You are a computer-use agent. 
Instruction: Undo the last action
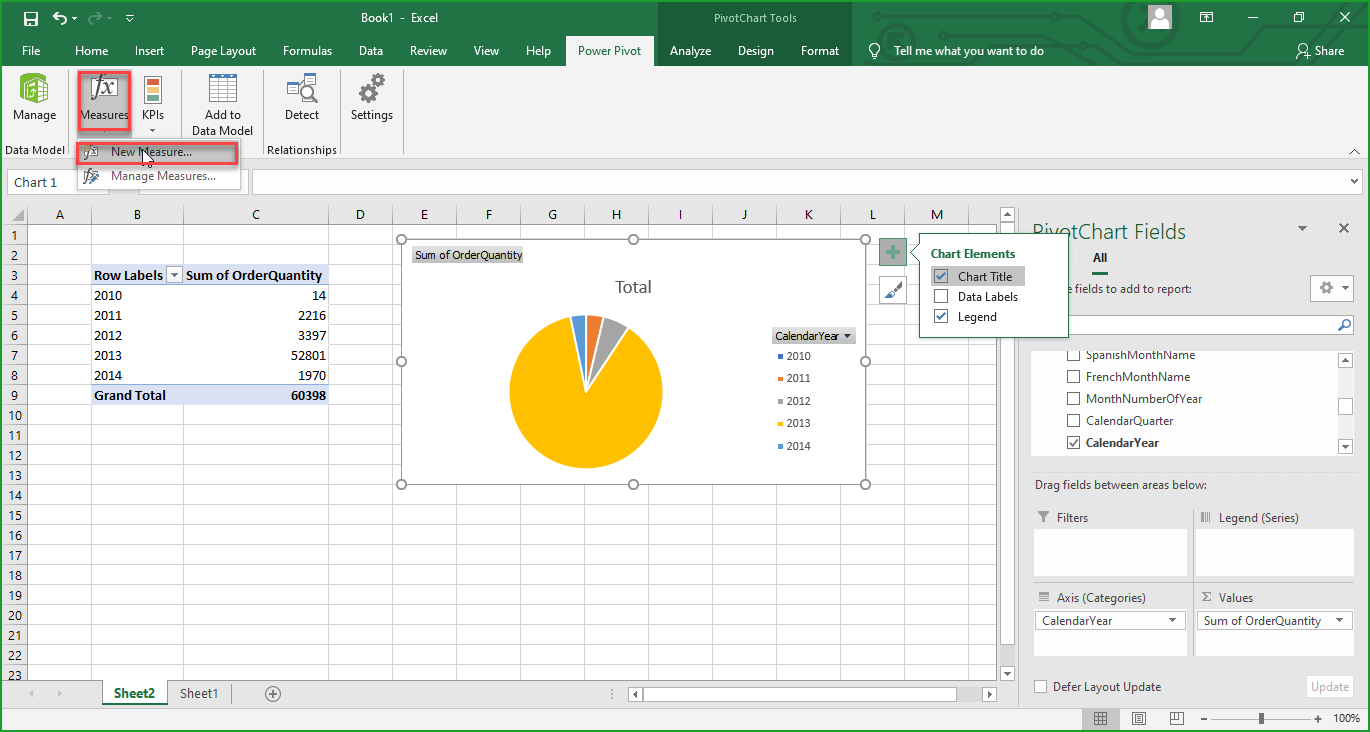pos(60,18)
